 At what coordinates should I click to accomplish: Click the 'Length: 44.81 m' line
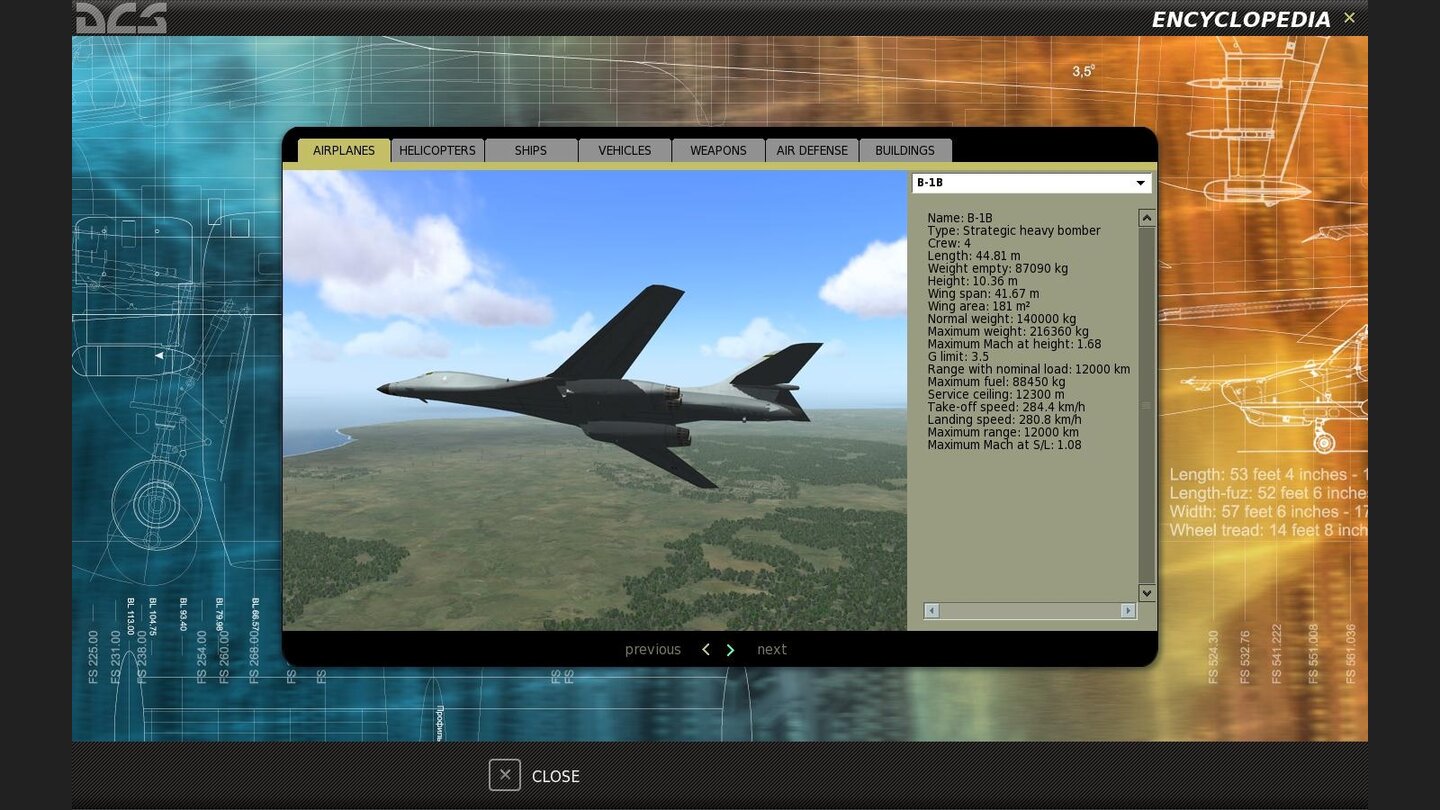click(974, 256)
